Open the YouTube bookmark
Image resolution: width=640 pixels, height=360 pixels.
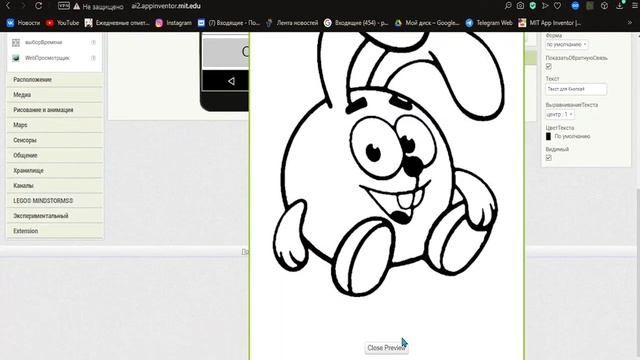pyautogui.click(x=62, y=23)
